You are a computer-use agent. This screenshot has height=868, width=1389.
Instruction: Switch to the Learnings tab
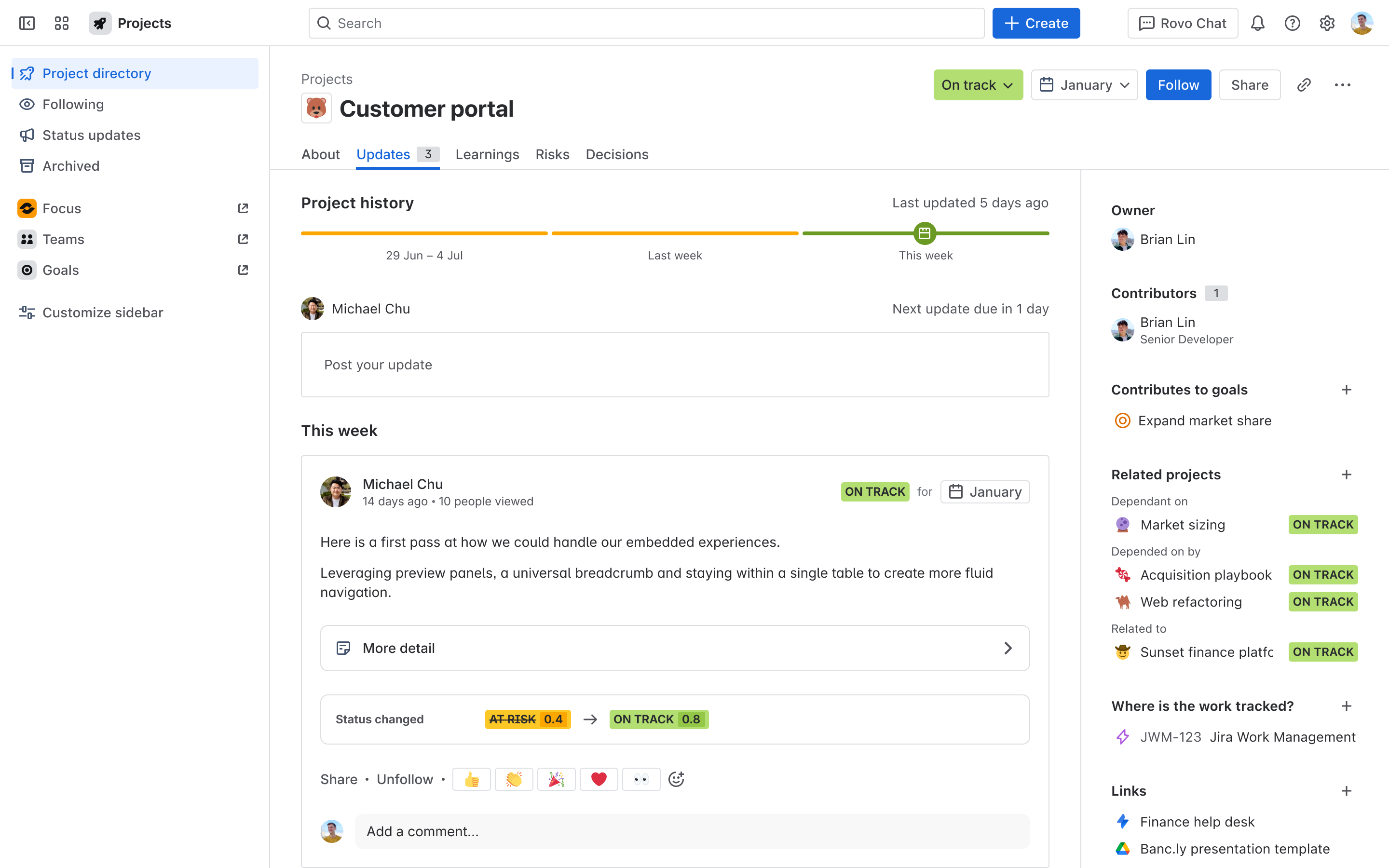[x=487, y=154]
